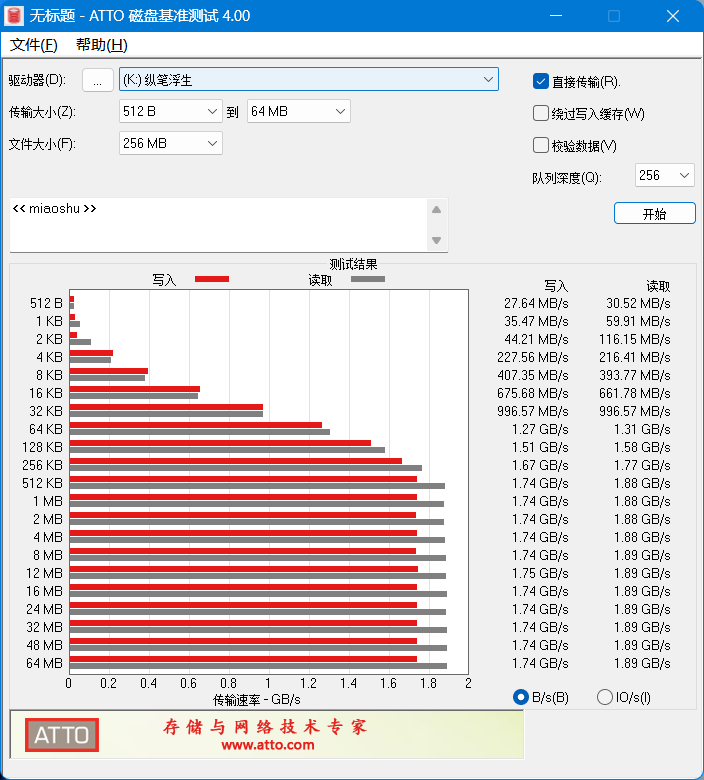The height and width of the screenshot is (780, 704).
Task: Open the 256 MB file size dropdown
Action: (x=171, y=143)
